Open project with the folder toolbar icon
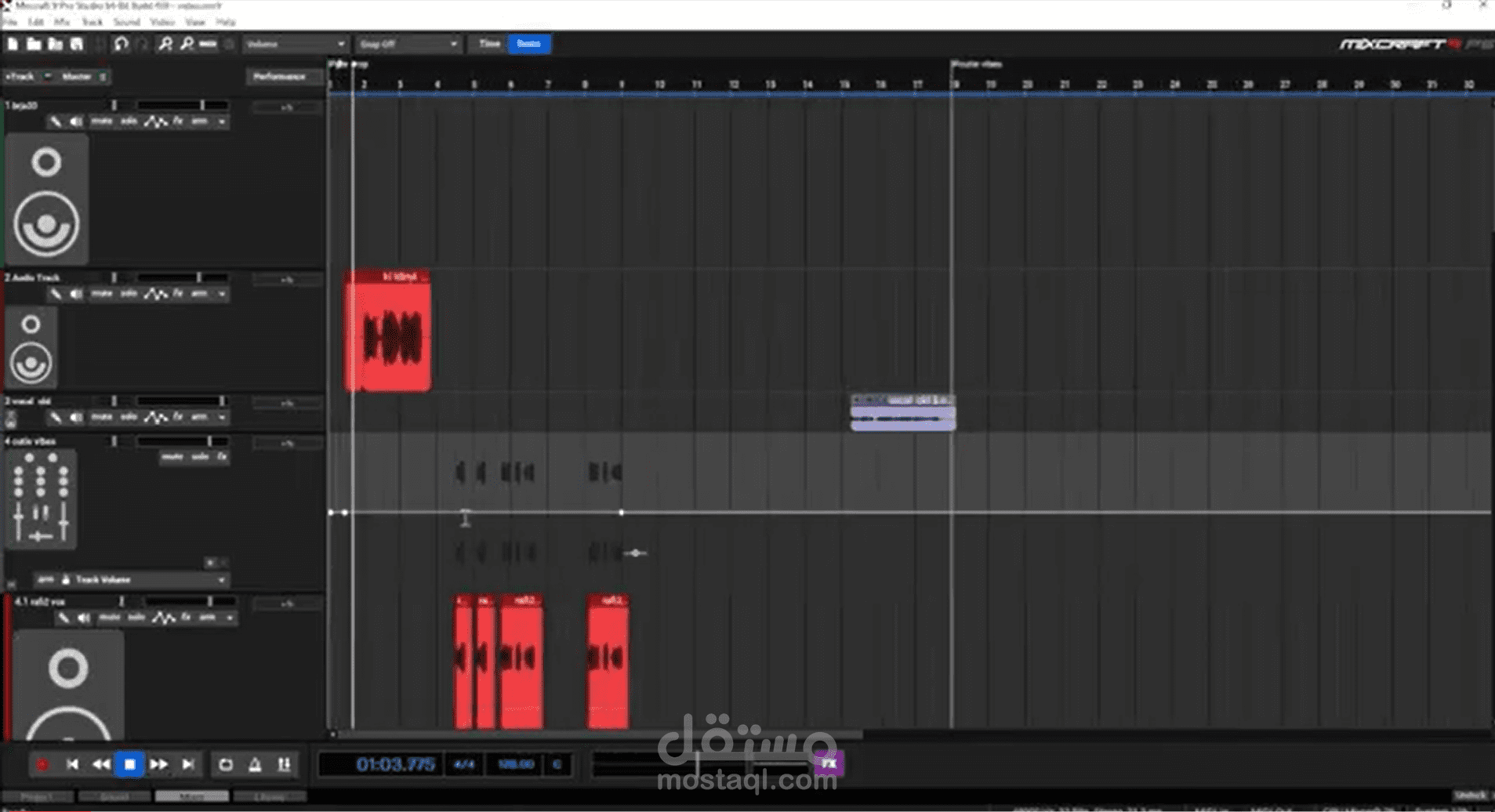Screen dimensions: 1495x812 pyautogui.click(x=34, y=44)
